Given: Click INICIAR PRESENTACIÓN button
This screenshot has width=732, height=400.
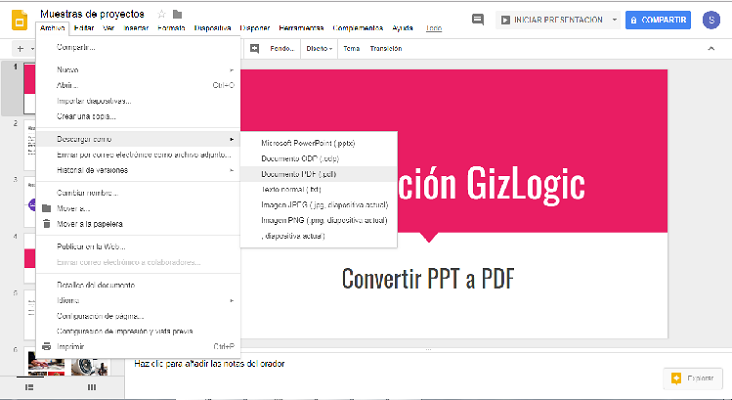Looking at the screenshot, I should (x=552, y=20).
